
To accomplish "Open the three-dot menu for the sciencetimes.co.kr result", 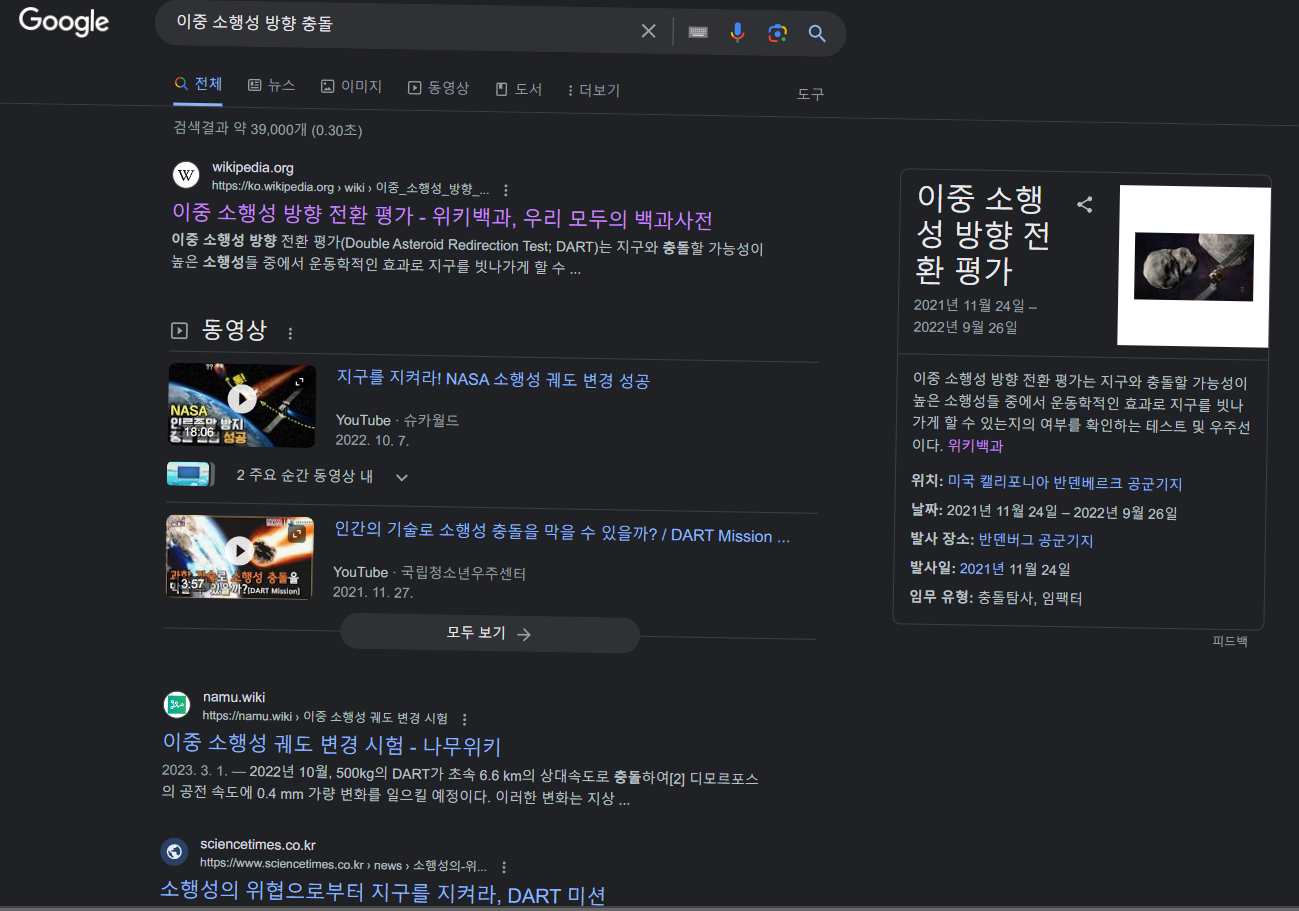I will [504, 867].
